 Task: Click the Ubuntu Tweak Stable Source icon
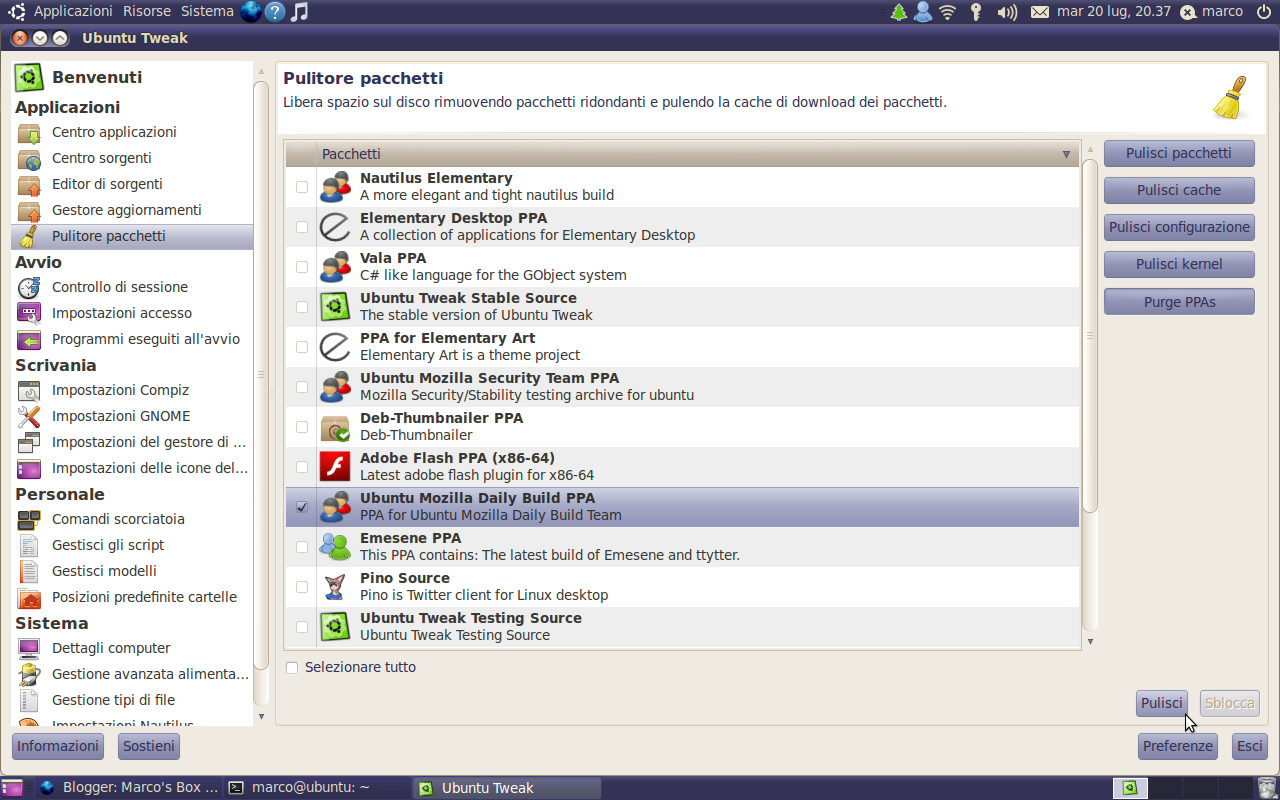coord(335,307)
